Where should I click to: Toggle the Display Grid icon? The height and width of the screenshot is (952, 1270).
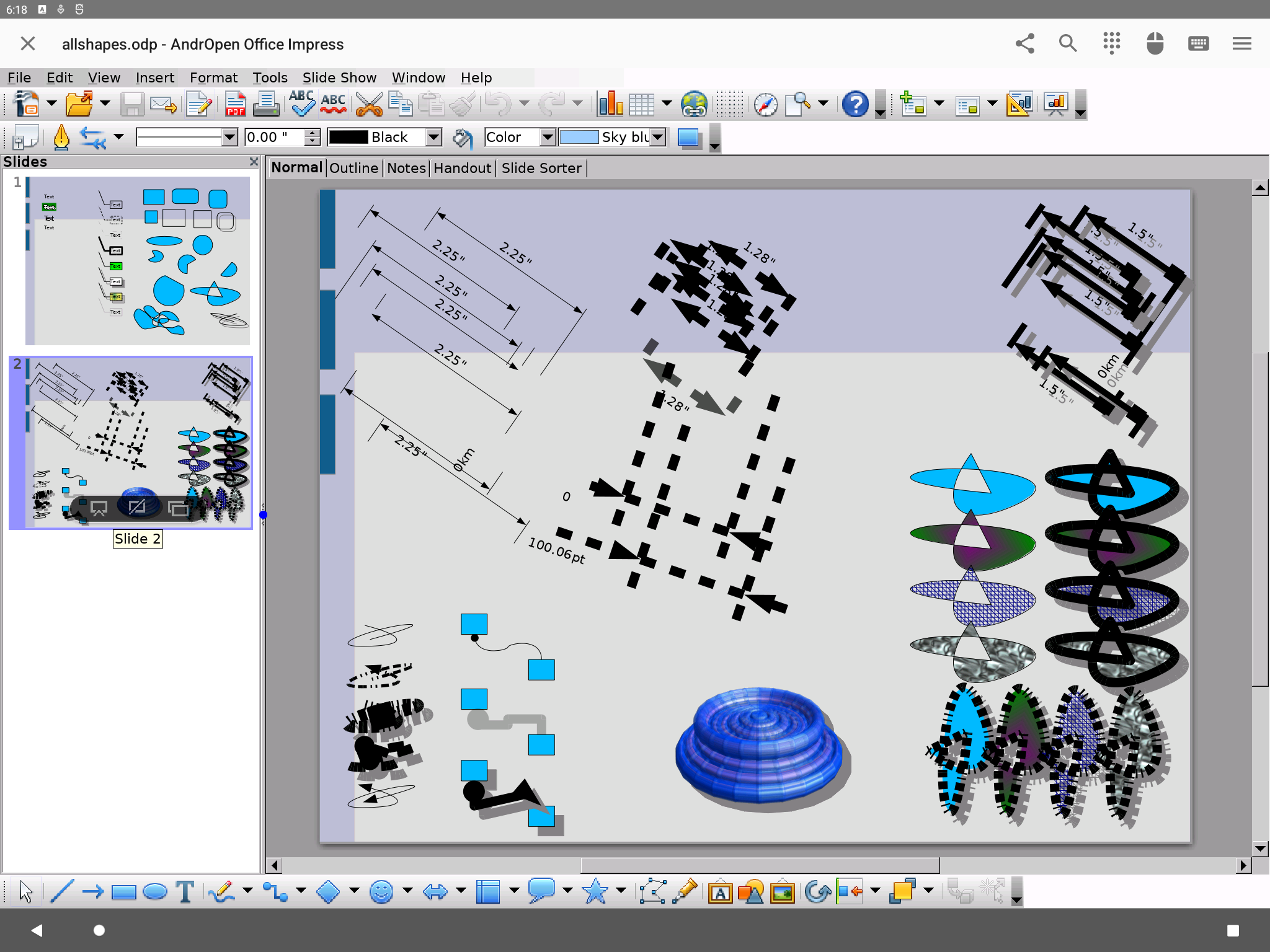pos(730,104)
